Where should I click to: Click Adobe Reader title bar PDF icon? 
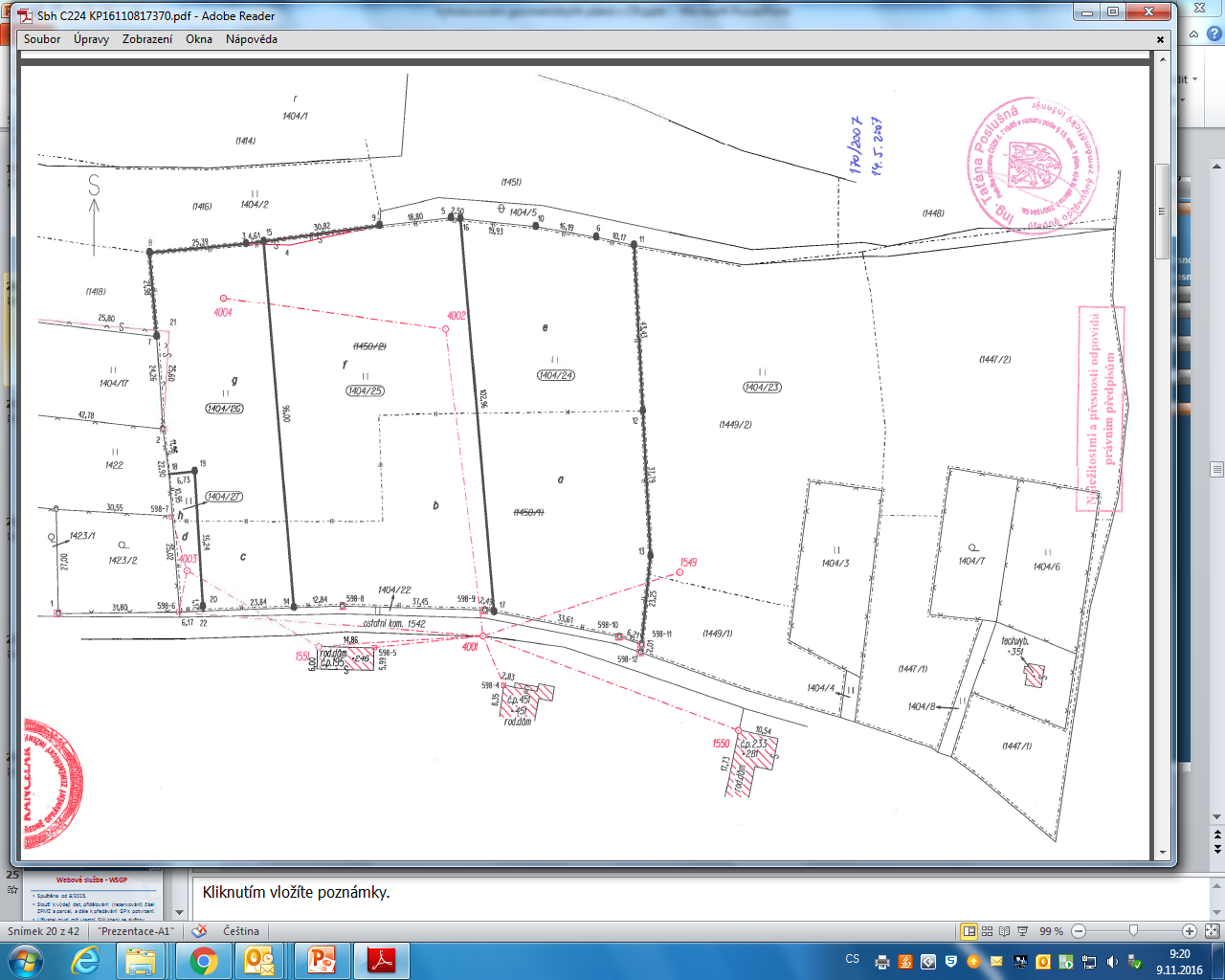point(24,15)
